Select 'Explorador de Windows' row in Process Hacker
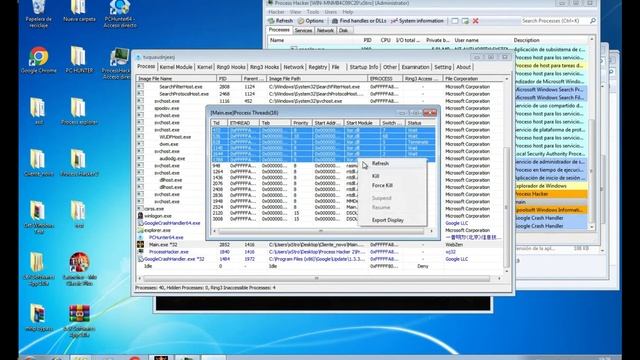This screenshot has width=640, height=360. (550, 186)
